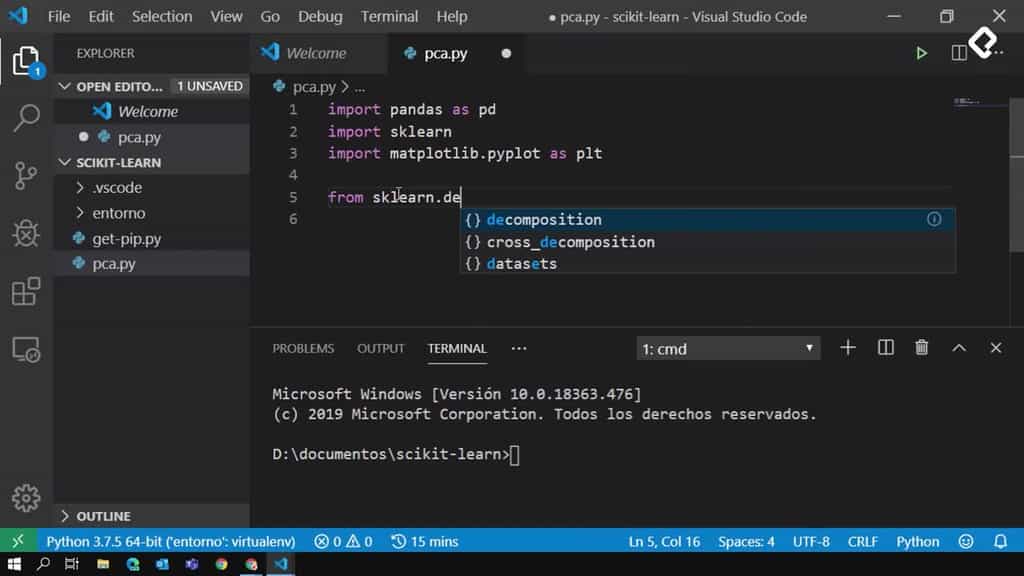Viewport: 1024px width, 576px height.
Task: Open the Tweet Feedback smiley in status bar
Action: 968,541
